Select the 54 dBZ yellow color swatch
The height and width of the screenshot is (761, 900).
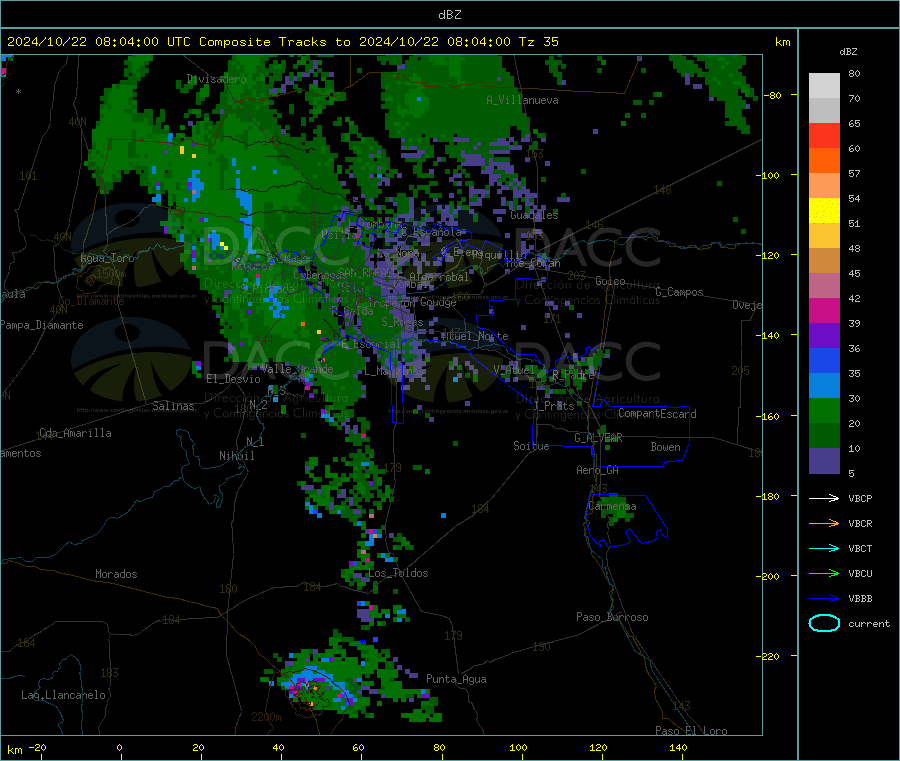pyautogui.click(x=824, y=211)
